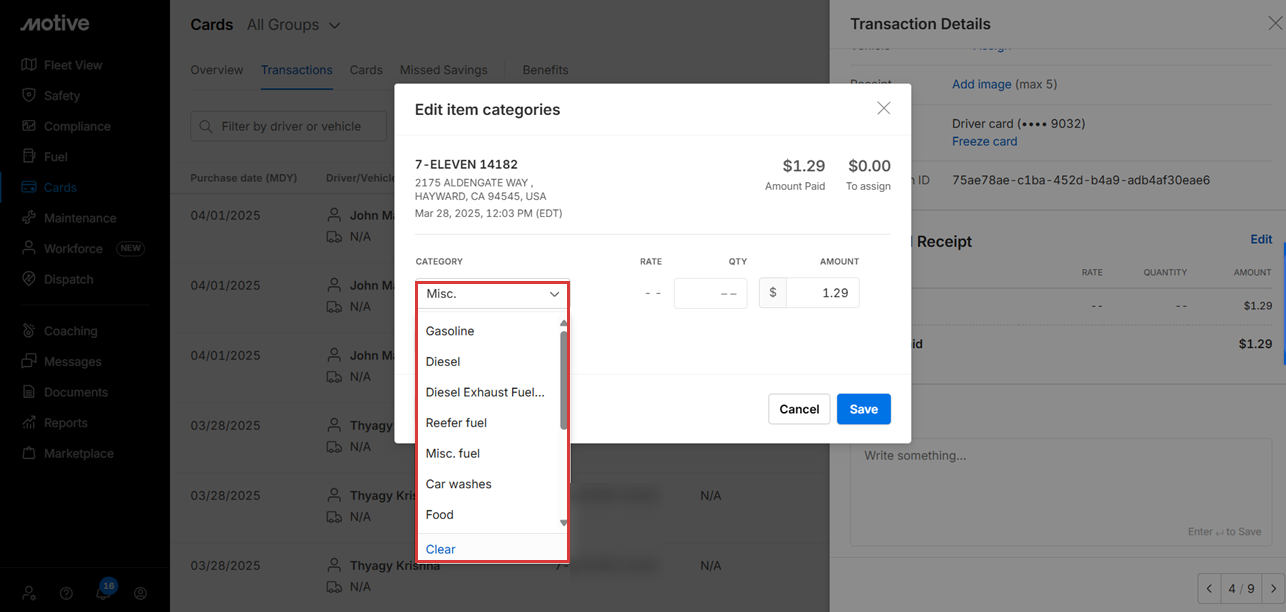Click the Add image receipt link

[982, 84]
